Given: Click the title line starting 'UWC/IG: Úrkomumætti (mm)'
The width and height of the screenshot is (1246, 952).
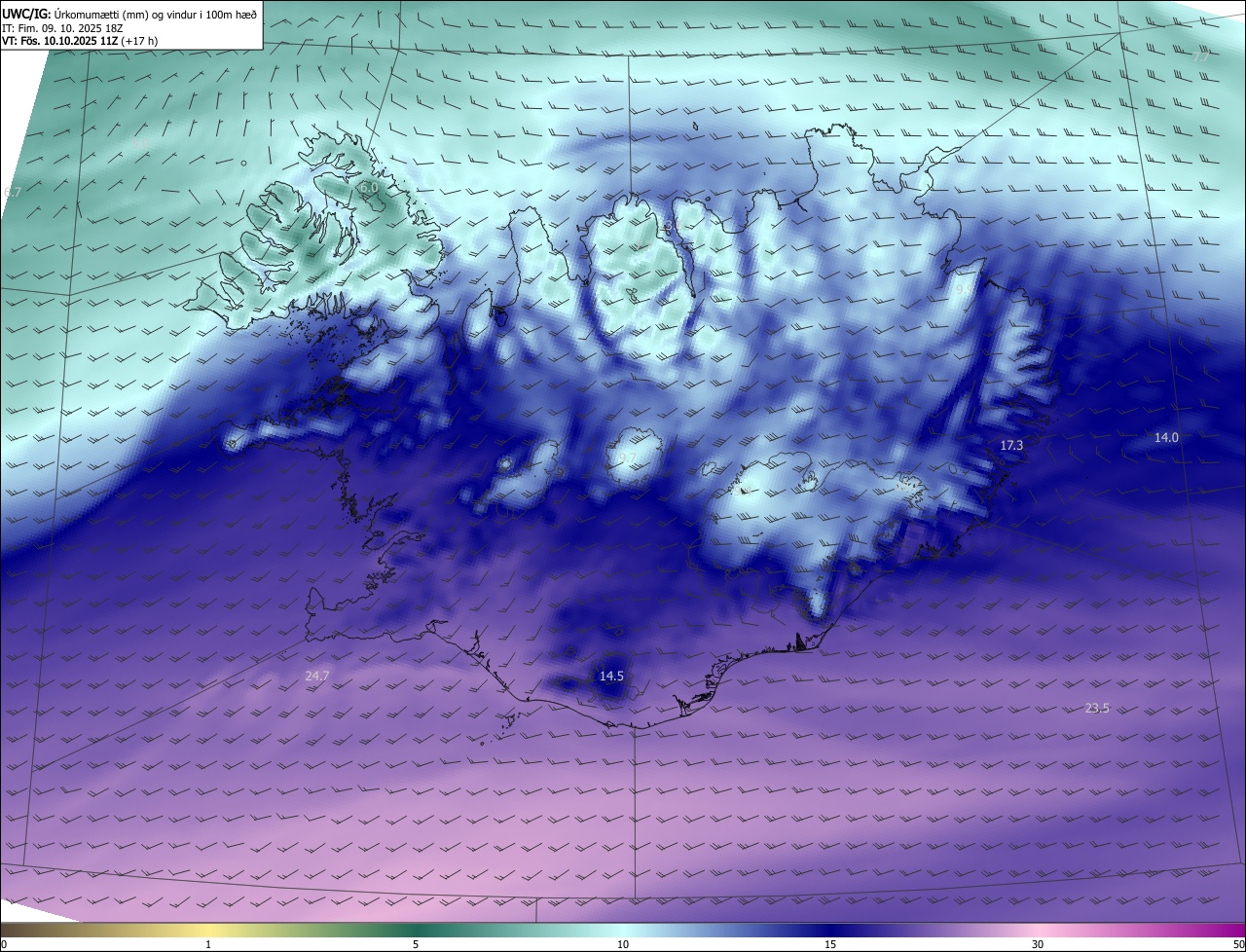Looking at the screenshot, I should (x=130, y=14).
